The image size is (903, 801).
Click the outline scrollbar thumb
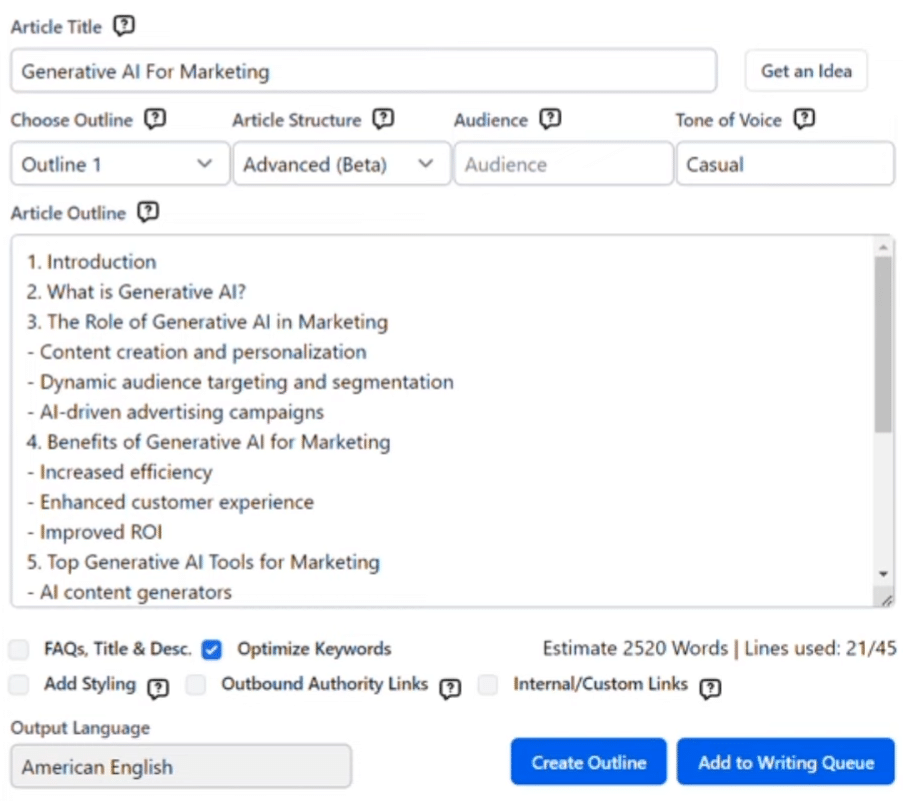[x=883, y=344]
